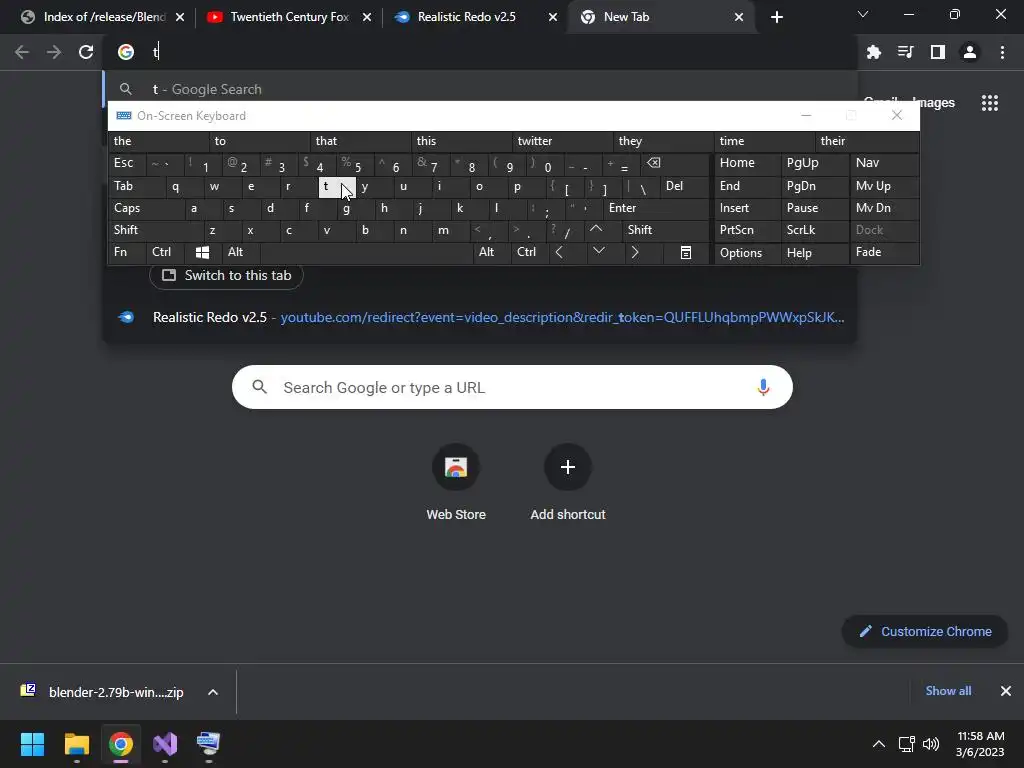Toggle right Shift key on On-Screen Keyboard
This screenshot has width=1024, height=768.
pyautogui.click(x=665, y=230)
